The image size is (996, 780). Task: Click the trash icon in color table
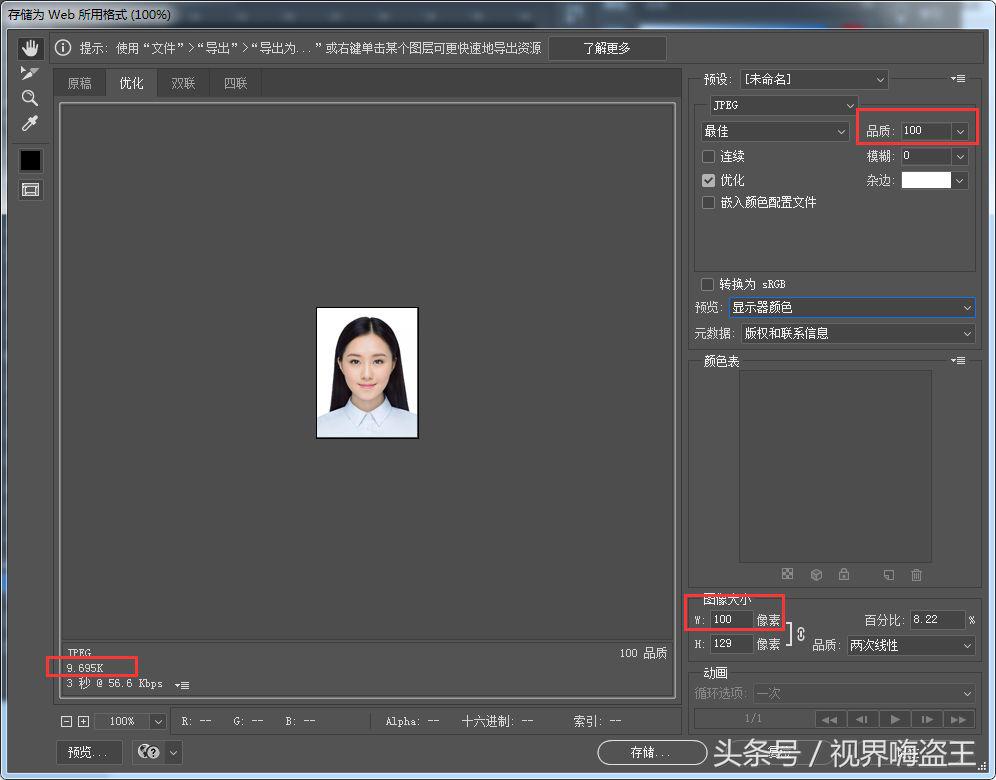coord(916,575)
